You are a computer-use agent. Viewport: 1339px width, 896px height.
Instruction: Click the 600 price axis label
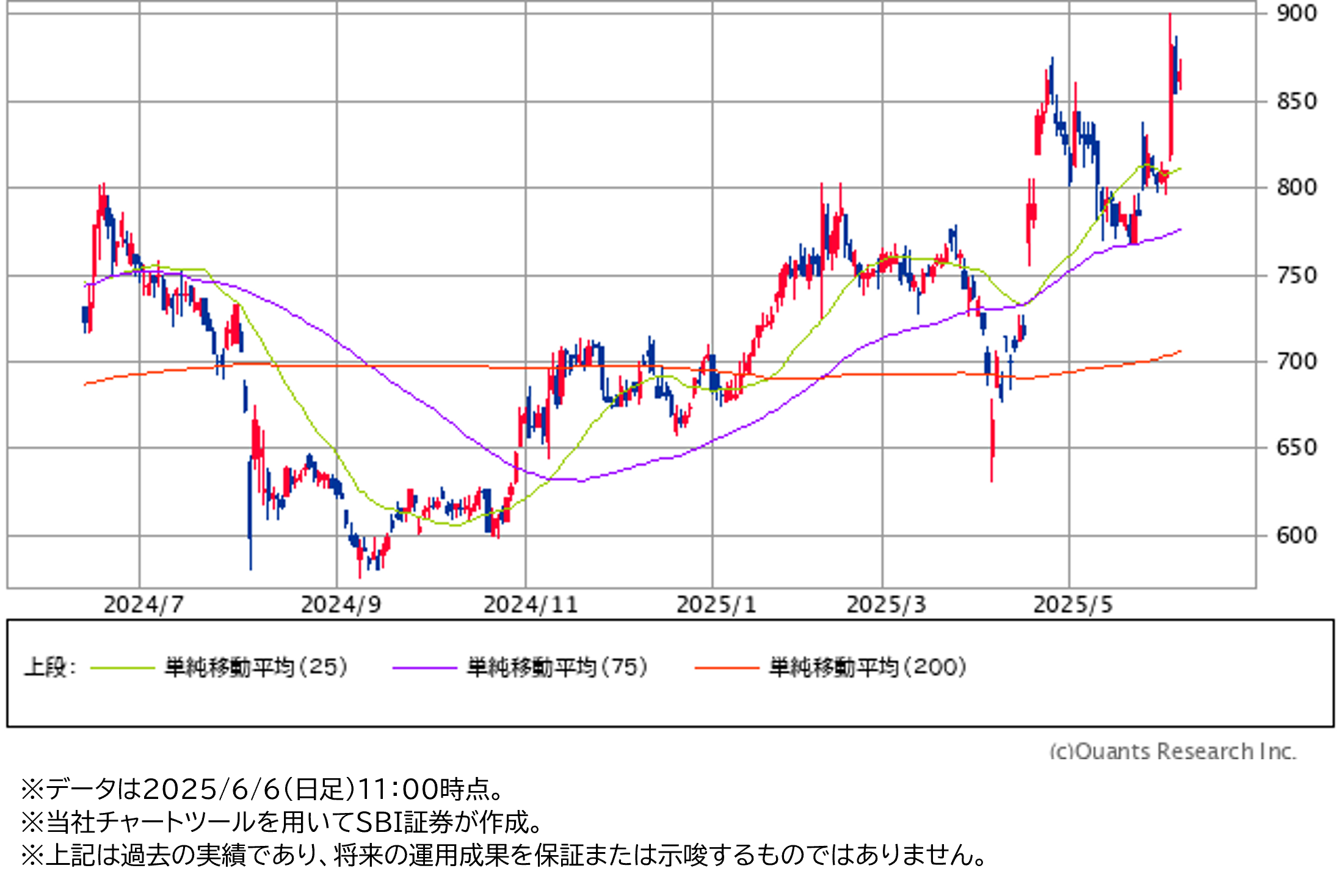(x=1296, y=535)
